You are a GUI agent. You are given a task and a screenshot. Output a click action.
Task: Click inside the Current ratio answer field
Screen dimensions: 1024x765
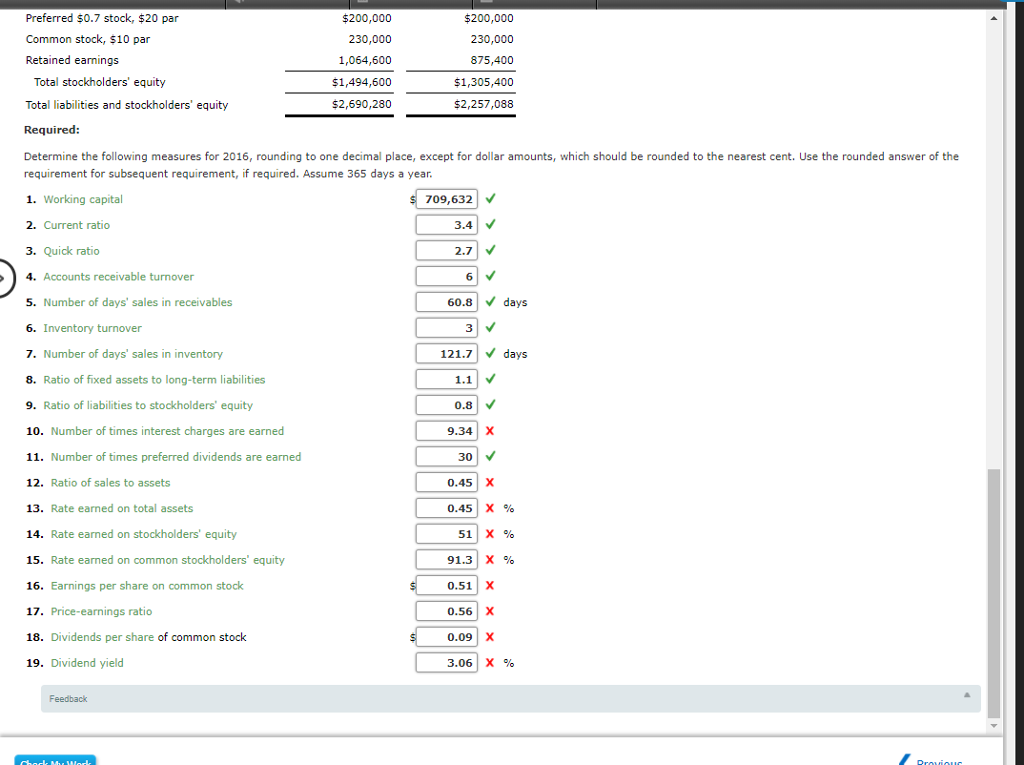click(x=446, y=224)
